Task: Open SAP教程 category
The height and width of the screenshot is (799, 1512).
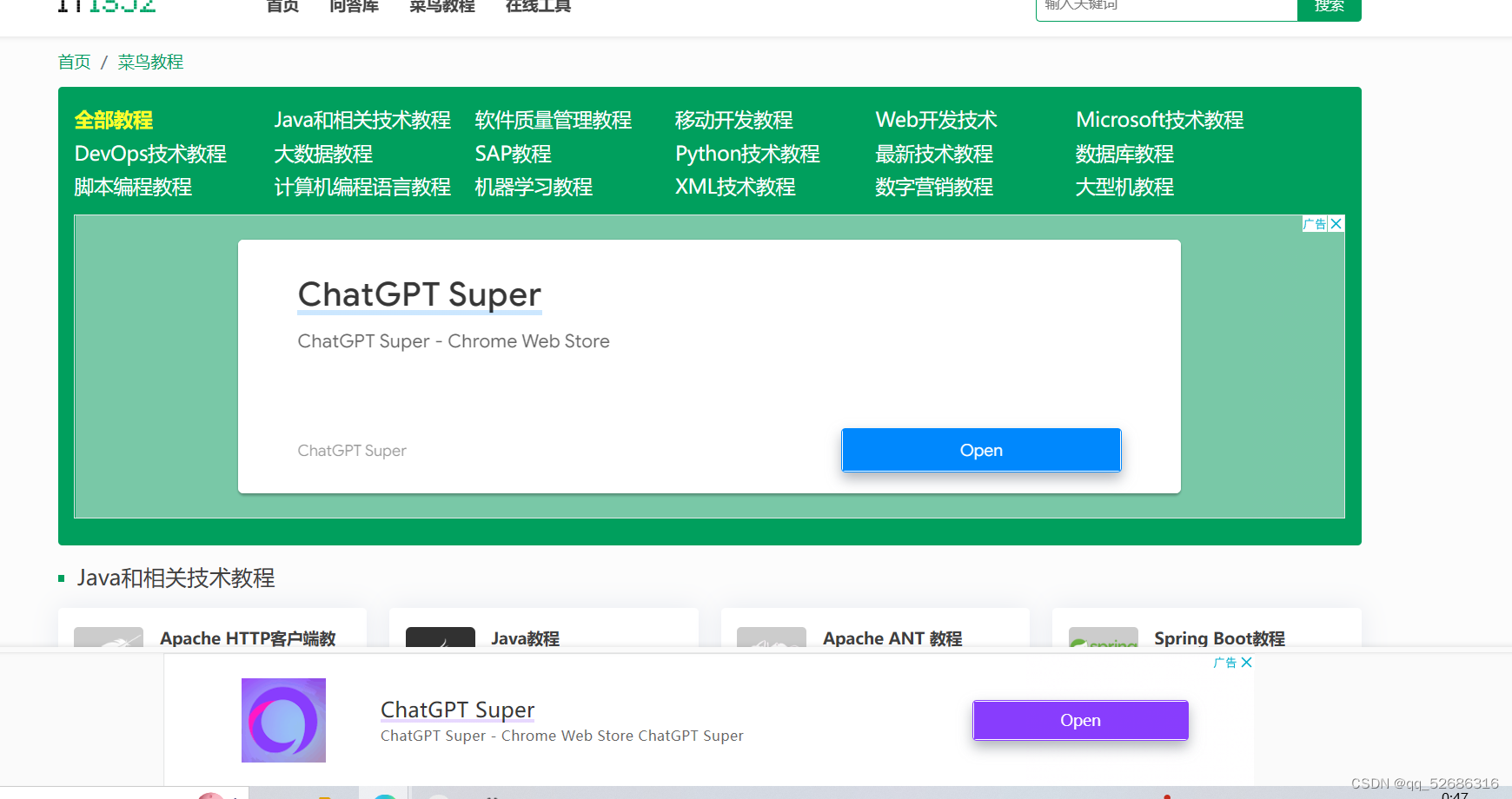Action: pos(513,154)
